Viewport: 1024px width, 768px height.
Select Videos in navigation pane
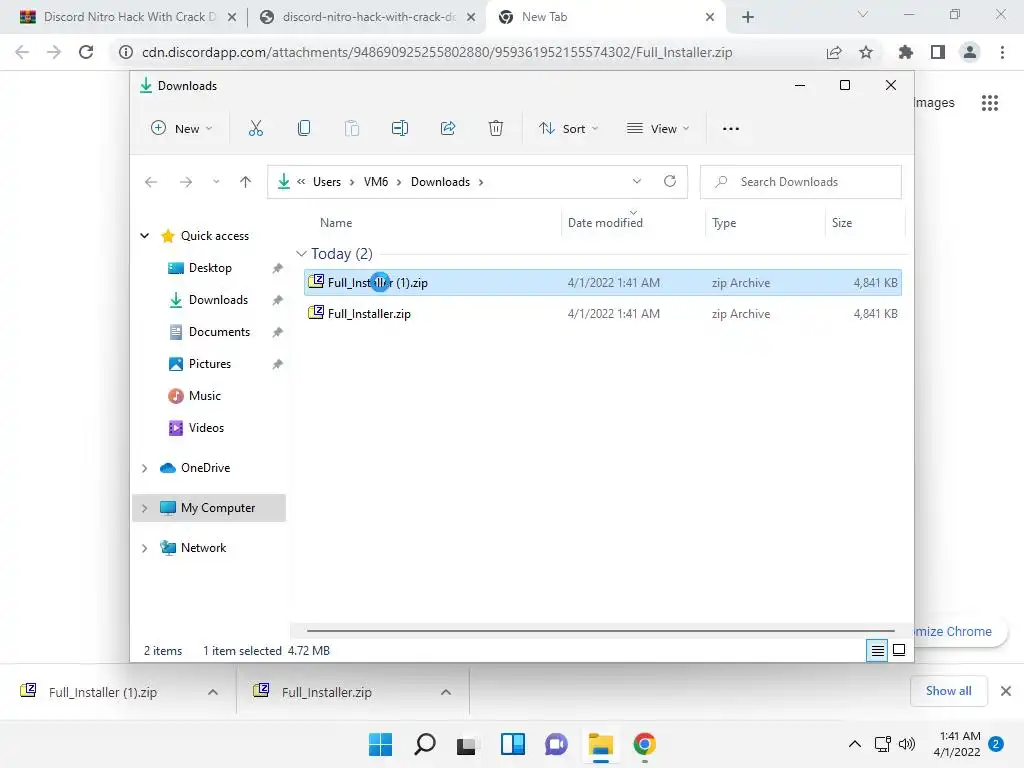(206, 428)
